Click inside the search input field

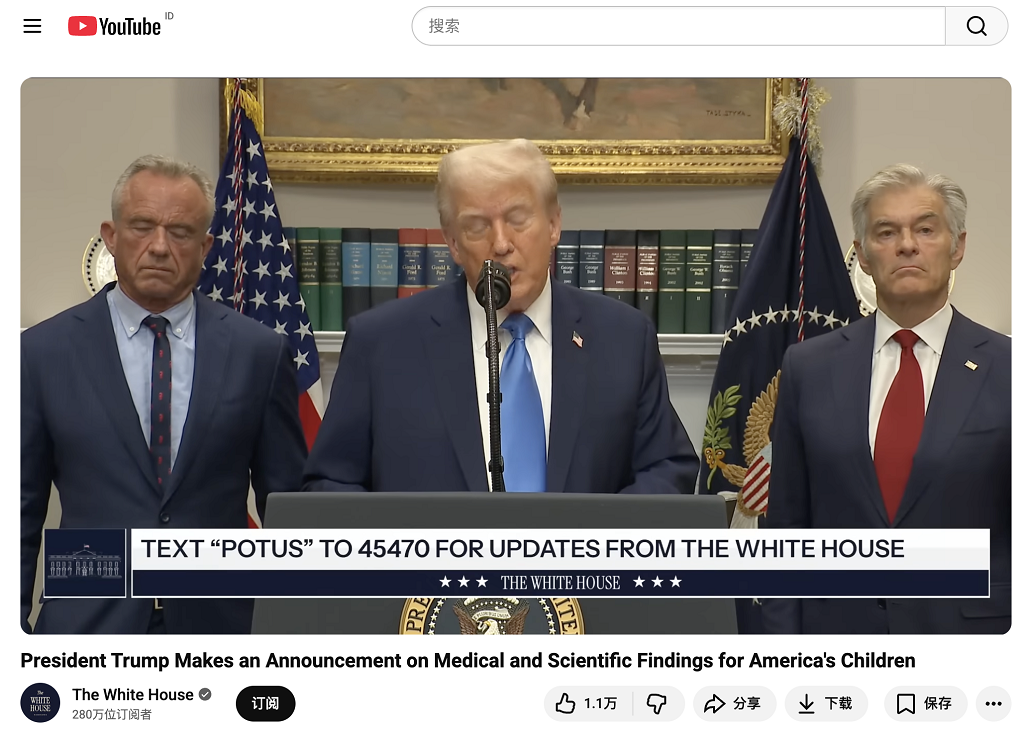679,26
